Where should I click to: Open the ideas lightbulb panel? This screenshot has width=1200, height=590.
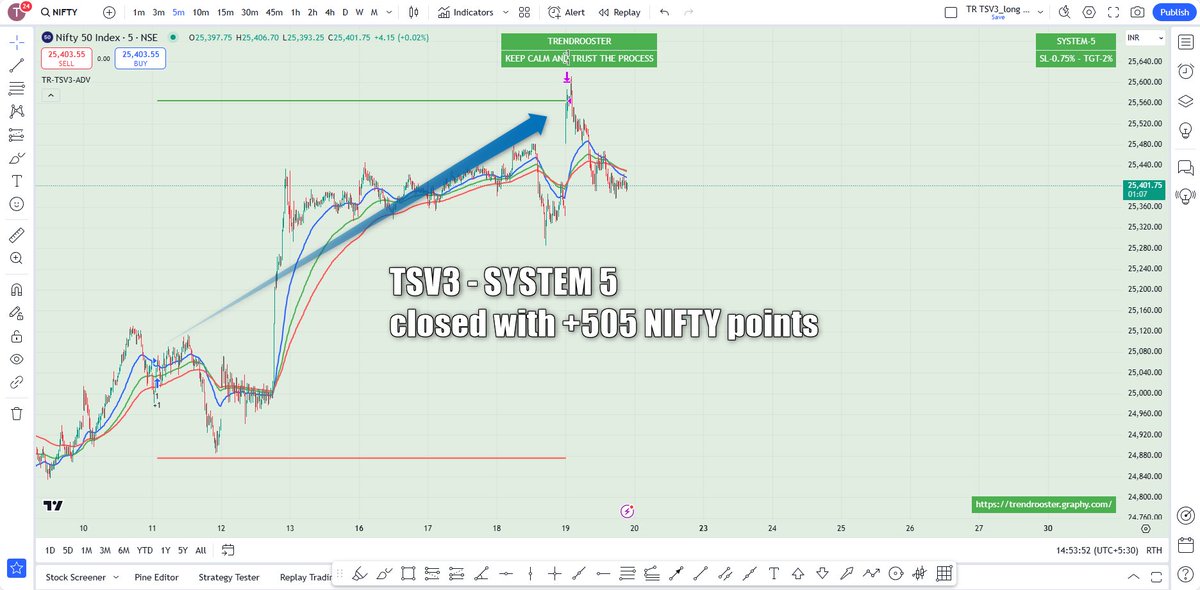(1185, 130)
